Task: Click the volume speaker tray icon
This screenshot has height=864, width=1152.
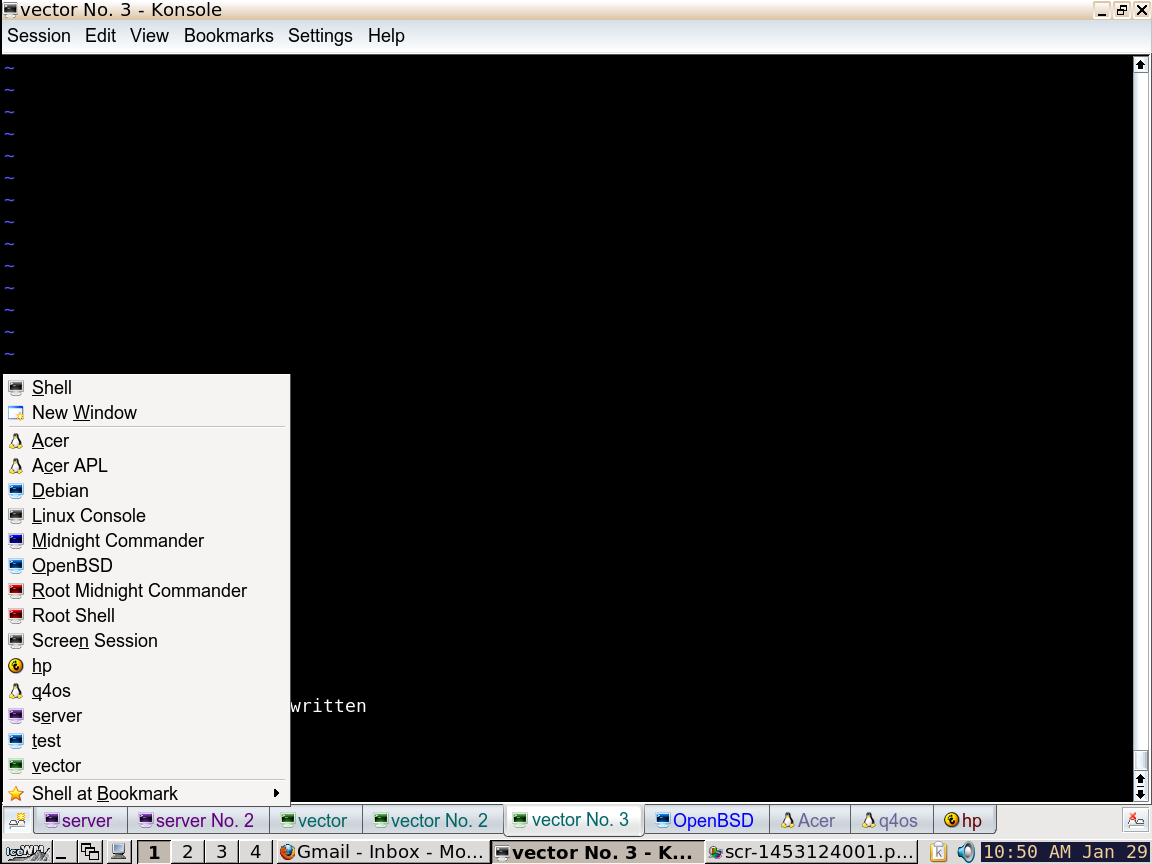Action: click(x=965, y=852)
